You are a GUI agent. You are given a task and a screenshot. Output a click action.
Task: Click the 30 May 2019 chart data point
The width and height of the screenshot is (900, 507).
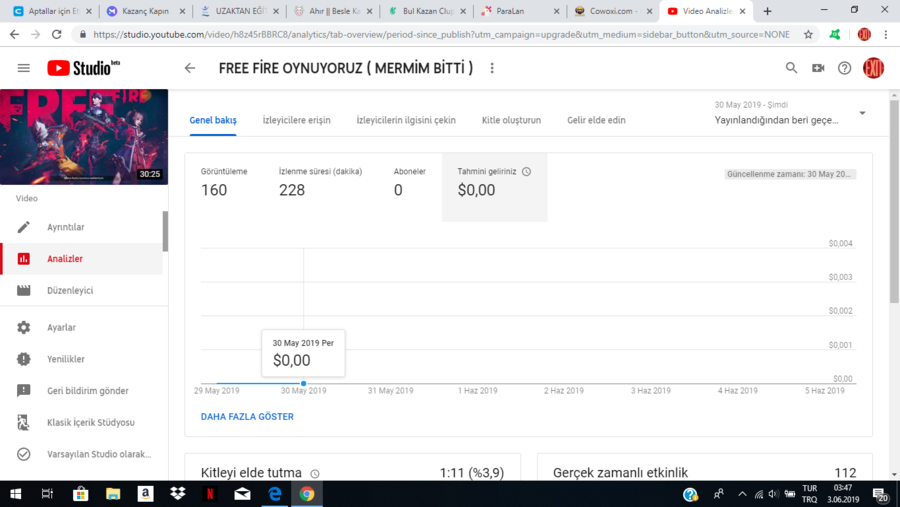(304, 383)
